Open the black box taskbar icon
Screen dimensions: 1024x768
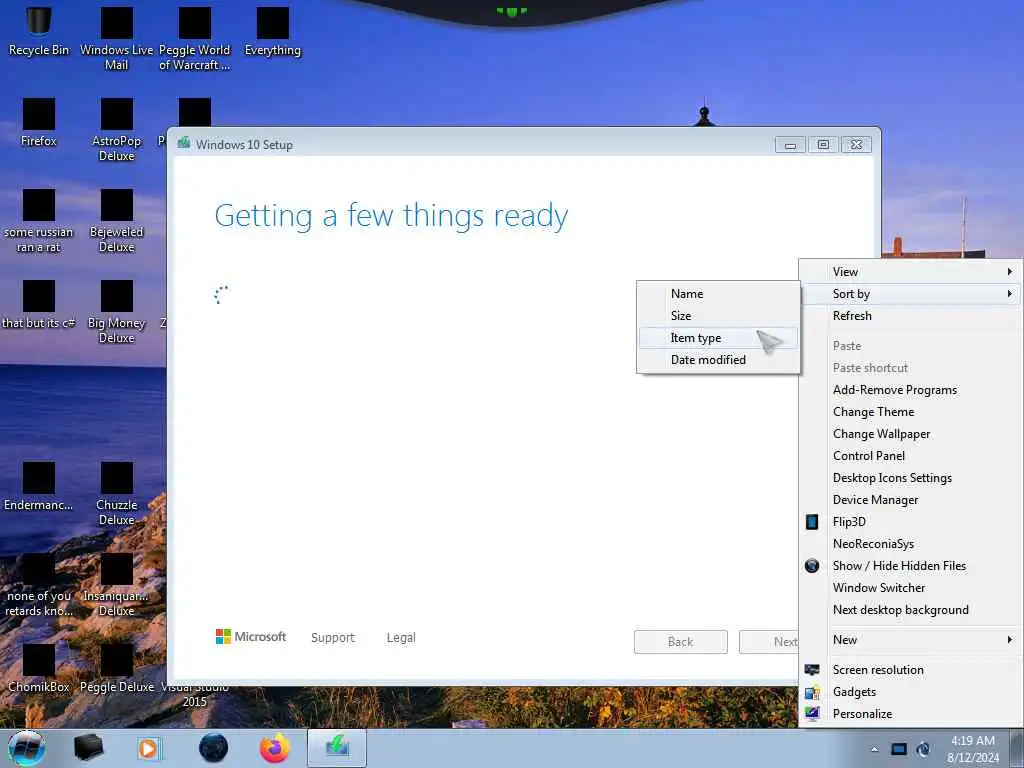[x=89, y=748]
